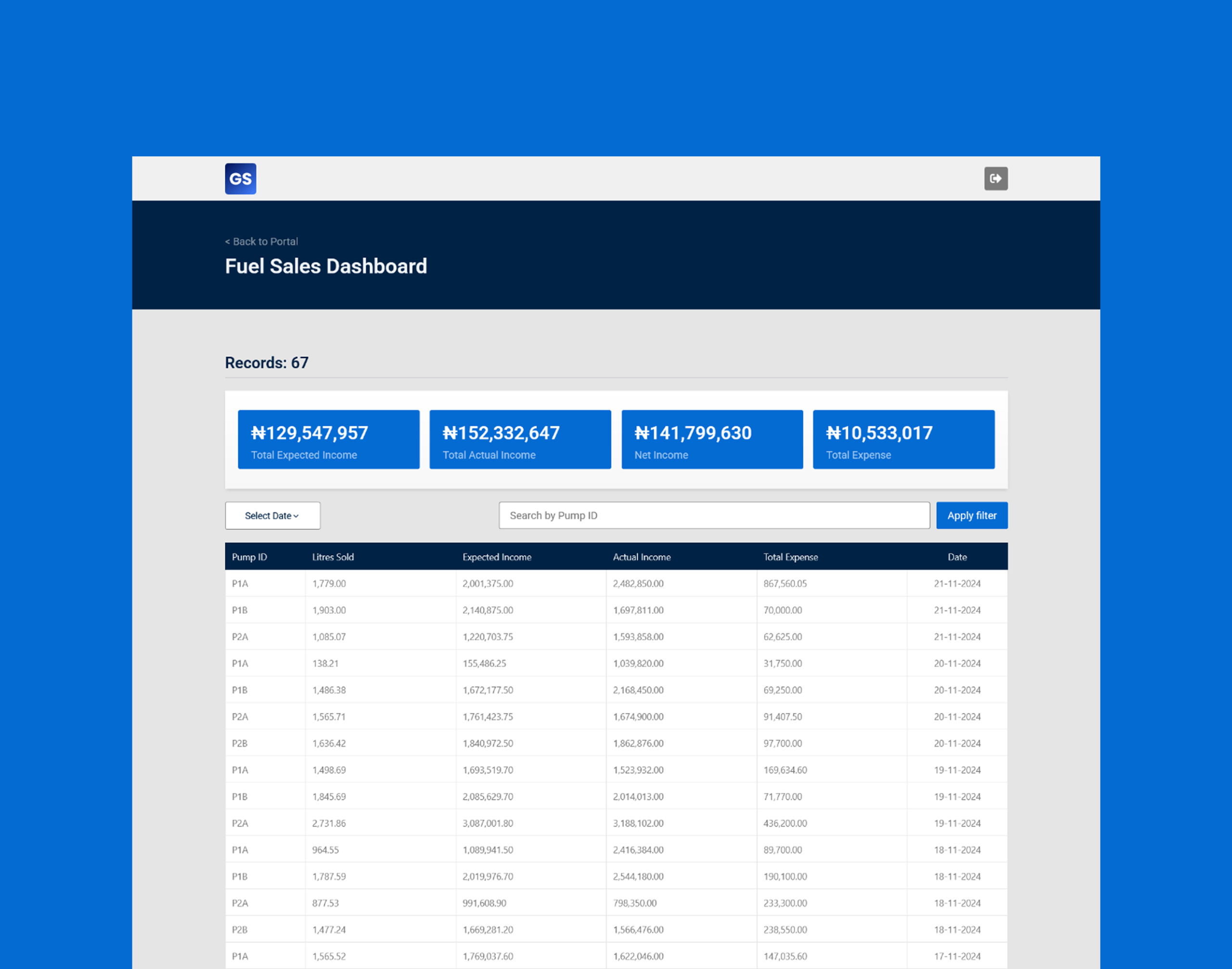Click the Total Actual Income card
Screen dimensions: 1232x969
520,440
